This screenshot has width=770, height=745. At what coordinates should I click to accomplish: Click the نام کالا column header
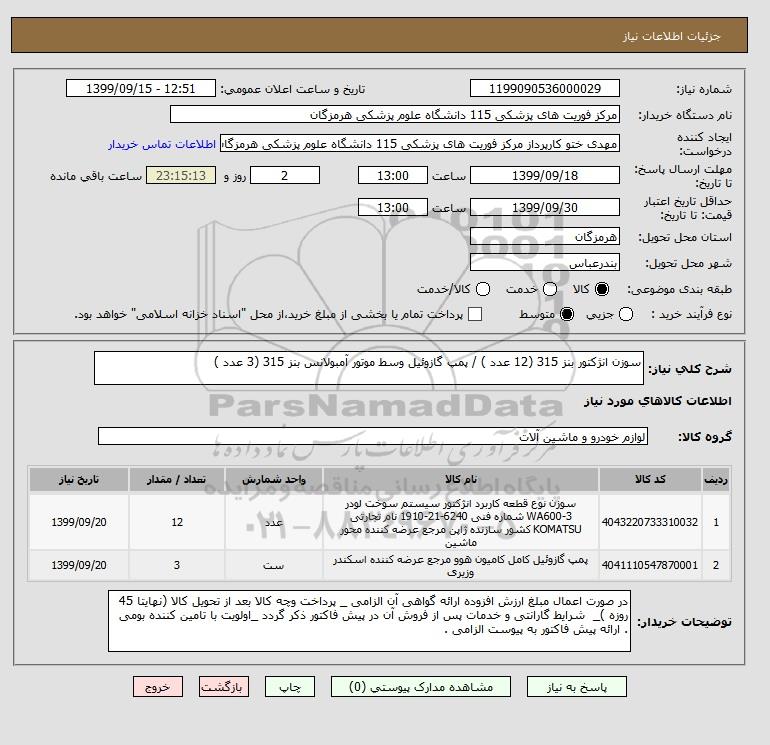(x=461, y=479)
